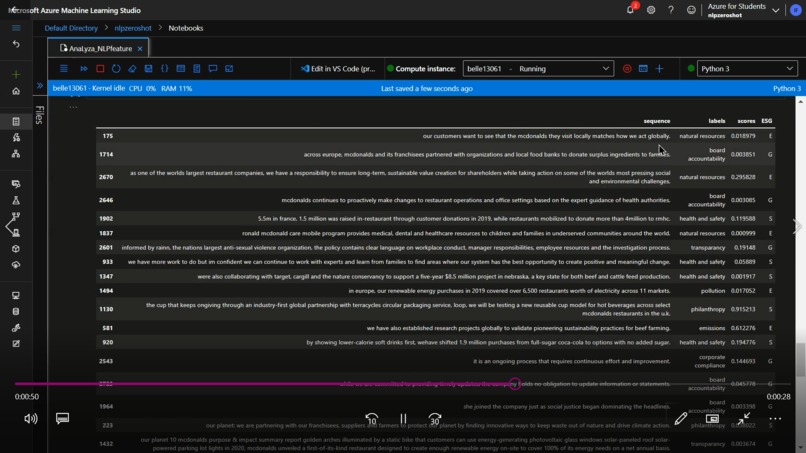806x453 pixels.
Task: Switch to mini-player picture-in-picture view
Action: (x=712, y=419)
